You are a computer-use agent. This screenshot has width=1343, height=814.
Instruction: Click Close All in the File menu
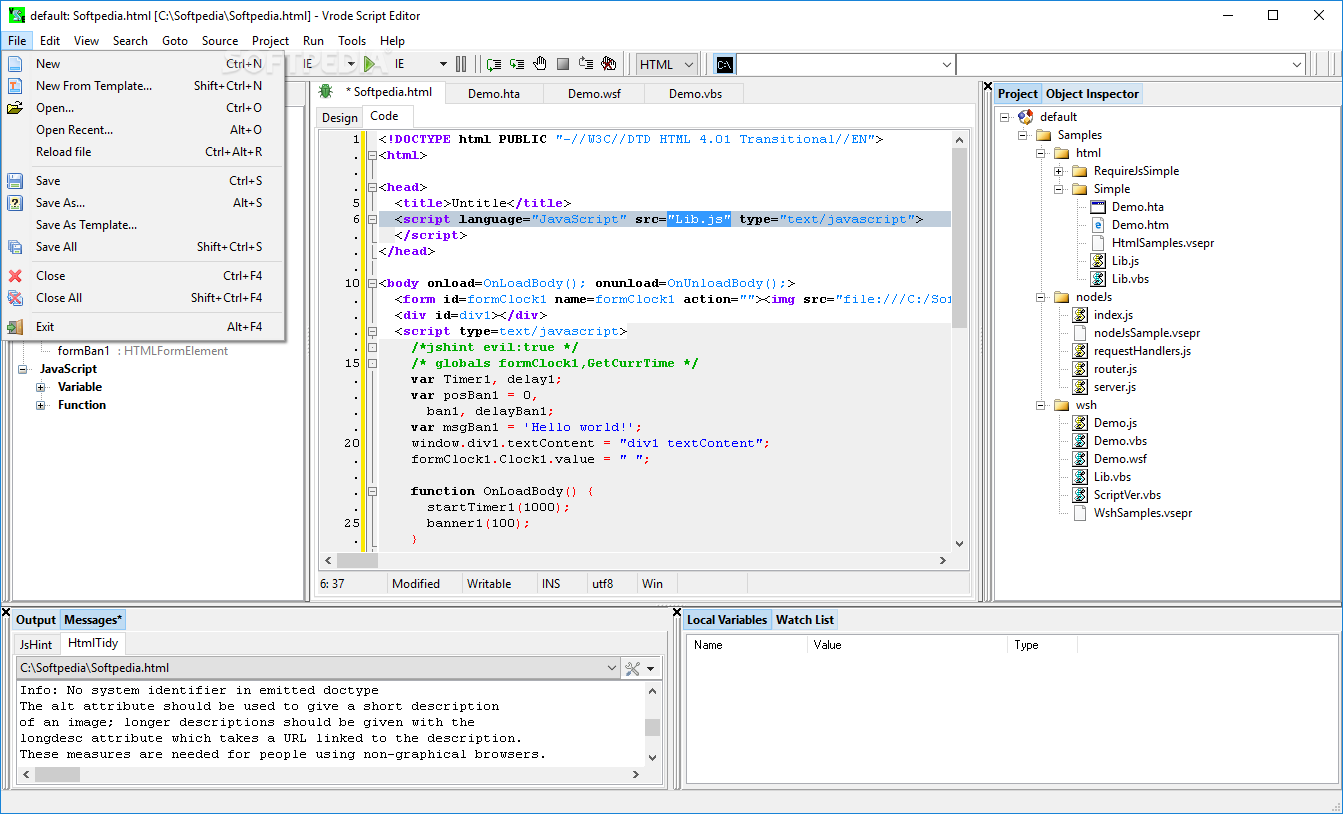pyautogui.click(x=144, y=298)
